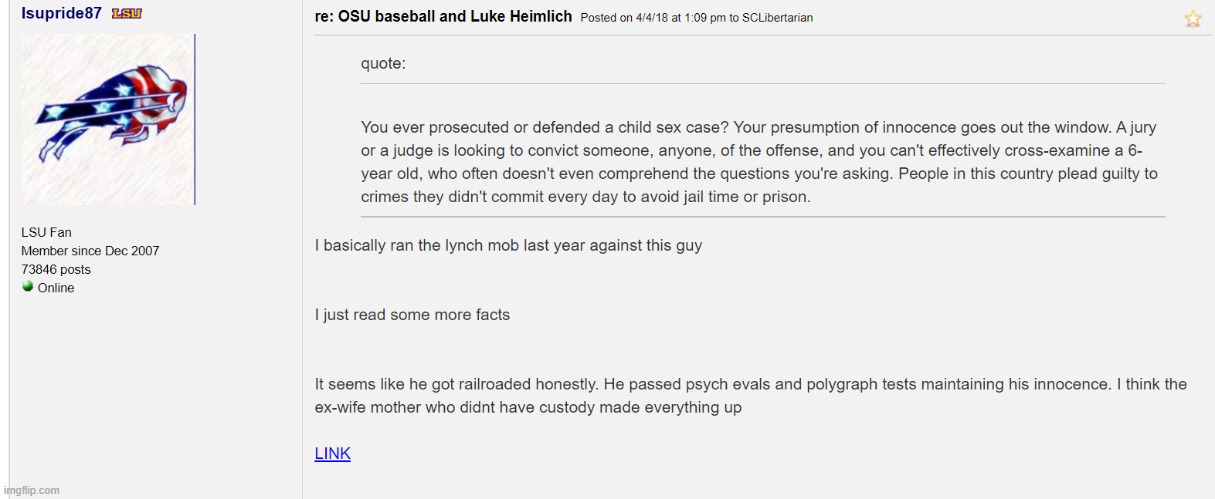Click the LSU badge icon beside lsupride87
The image size is (1215, 499).
pyautogui.click(x=126, y=13)
